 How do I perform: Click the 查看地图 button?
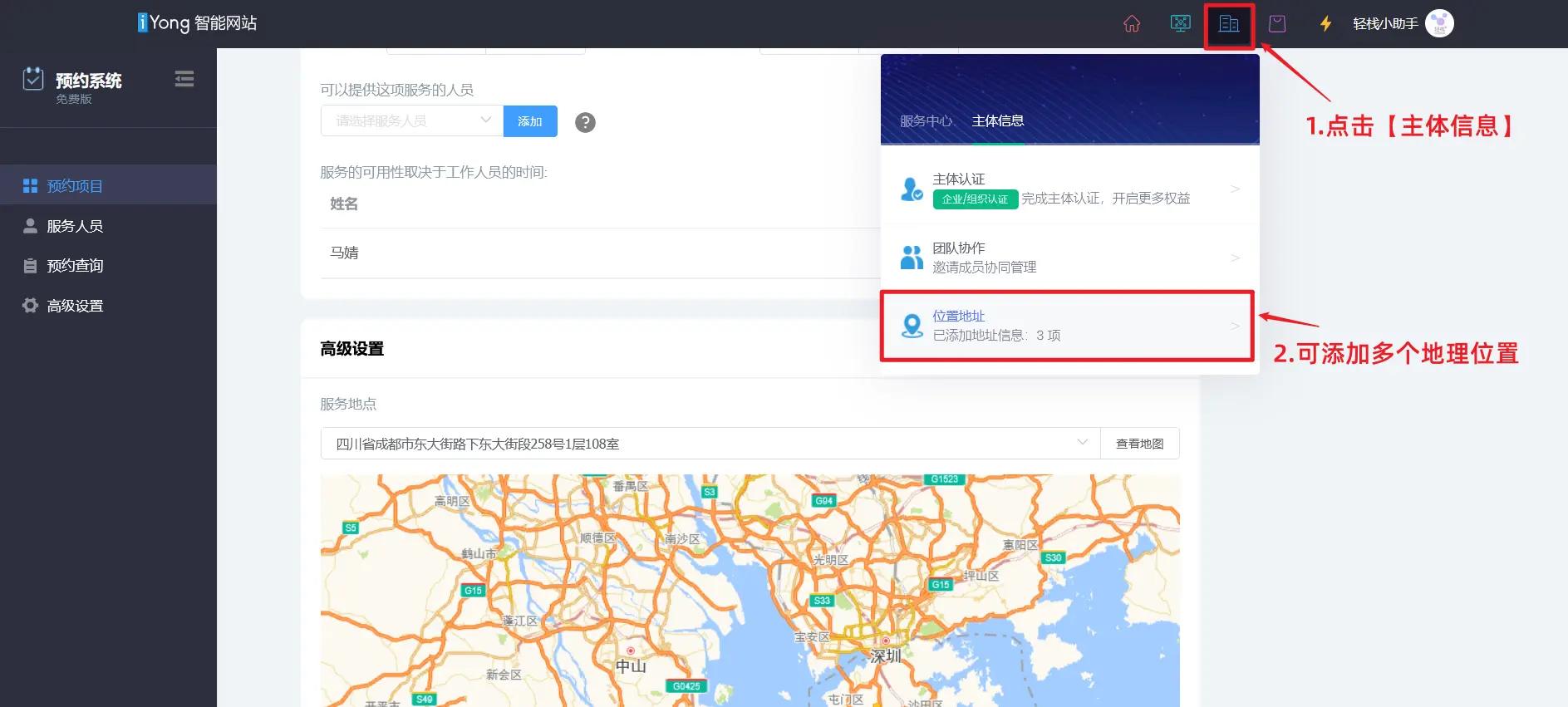point(1139,444)
